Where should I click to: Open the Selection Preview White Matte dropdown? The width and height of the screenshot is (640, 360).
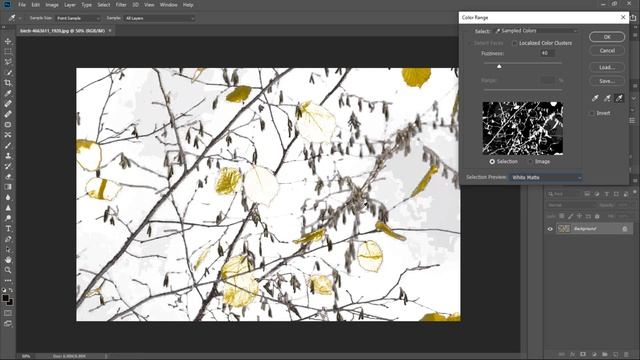546,178
